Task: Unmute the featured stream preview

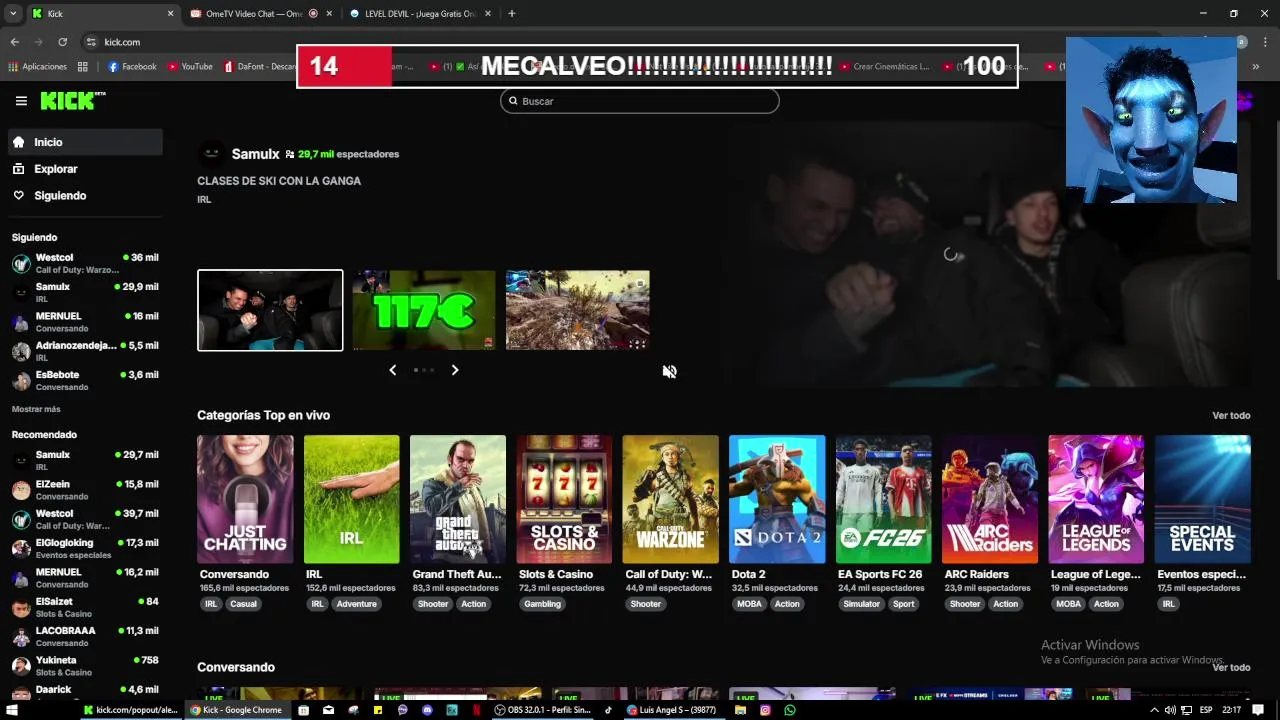Action: [x=669, y=371]
